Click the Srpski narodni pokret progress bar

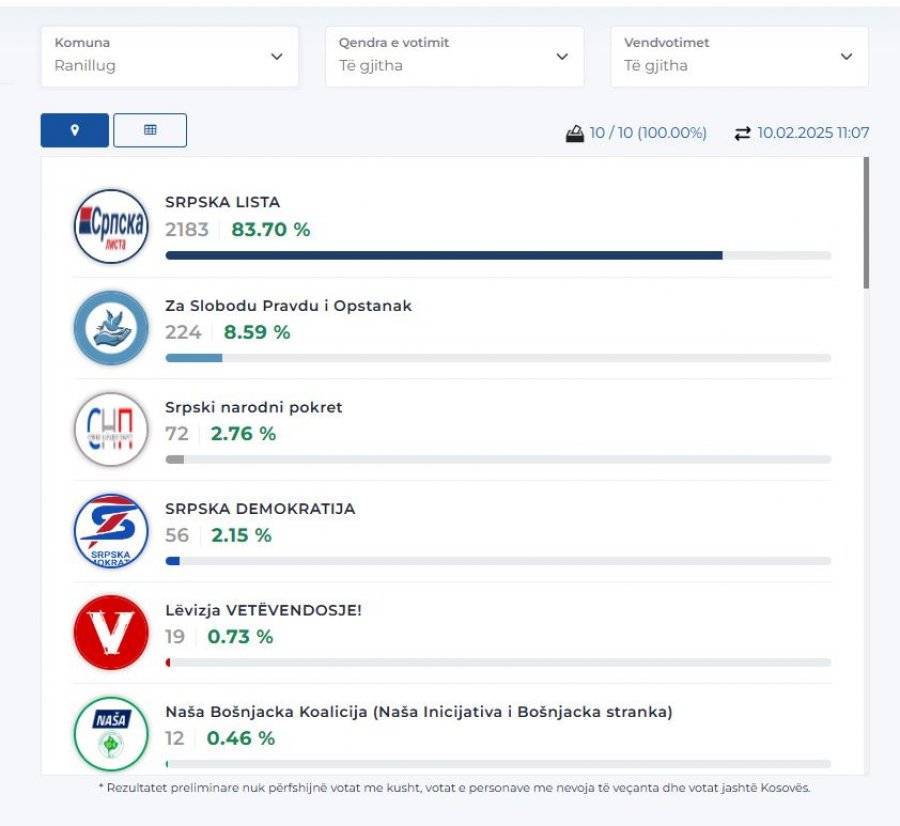[498, 459]
